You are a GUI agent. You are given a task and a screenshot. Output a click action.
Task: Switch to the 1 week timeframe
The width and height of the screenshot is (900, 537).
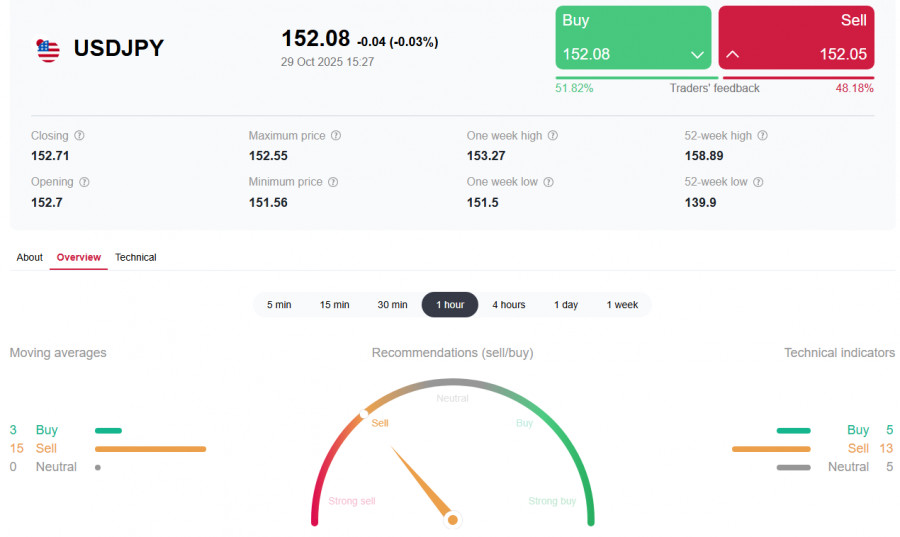click(x=622, y=305)
